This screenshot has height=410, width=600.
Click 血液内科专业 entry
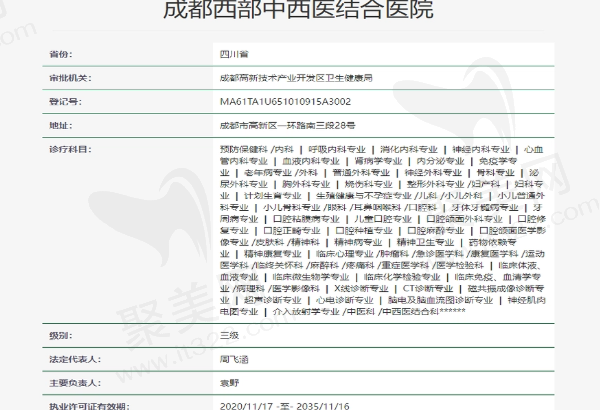tap(311, 161)
